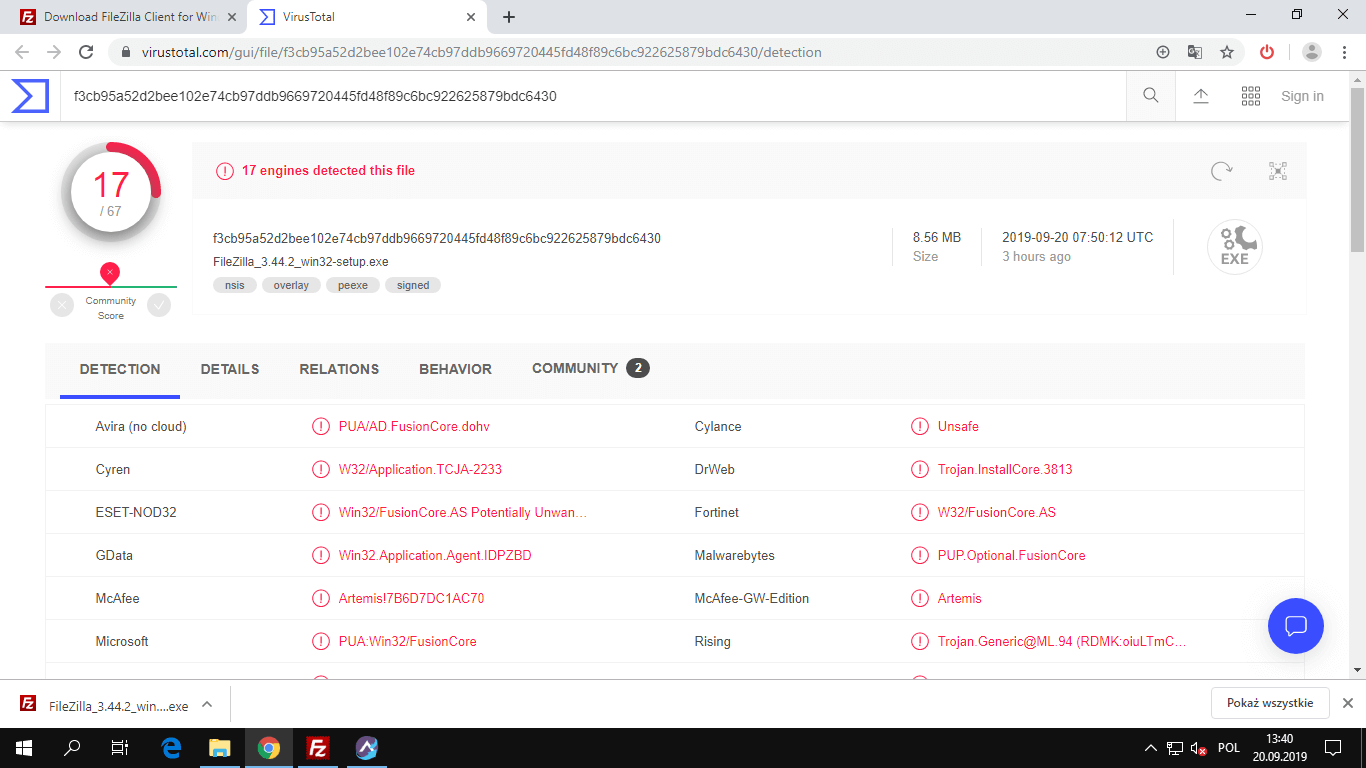Click the muted volume tray icon

click(1198, 748)
